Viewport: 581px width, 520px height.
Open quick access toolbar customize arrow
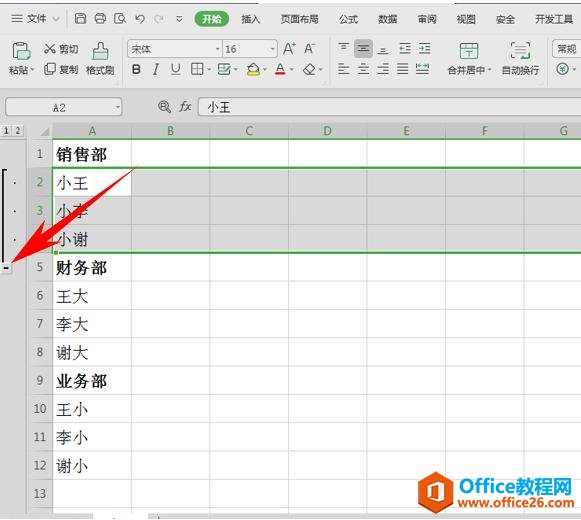179,19
